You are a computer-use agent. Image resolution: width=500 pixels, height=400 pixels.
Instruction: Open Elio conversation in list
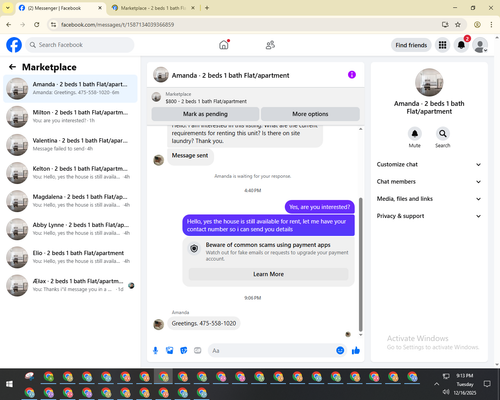pyautogui.click(x=70, y=257)
